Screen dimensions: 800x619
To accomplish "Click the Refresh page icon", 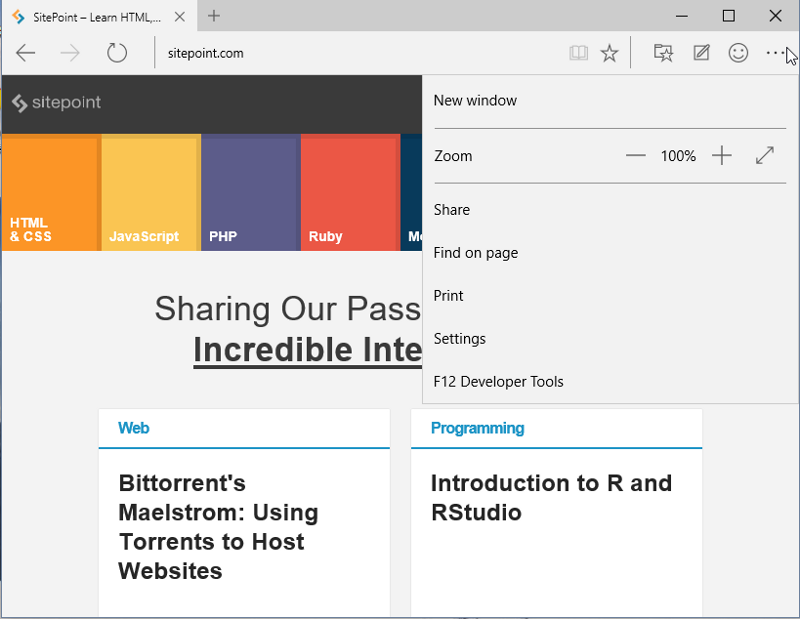I will pos(117,53).
